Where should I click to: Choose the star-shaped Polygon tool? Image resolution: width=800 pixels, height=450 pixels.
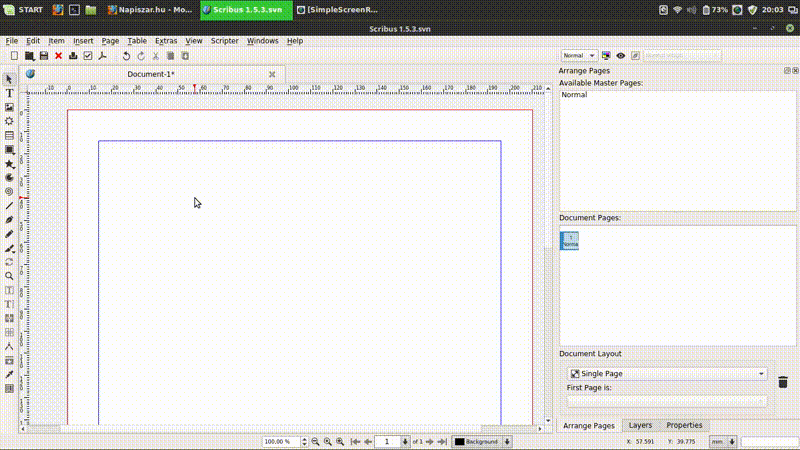point(9,163)
